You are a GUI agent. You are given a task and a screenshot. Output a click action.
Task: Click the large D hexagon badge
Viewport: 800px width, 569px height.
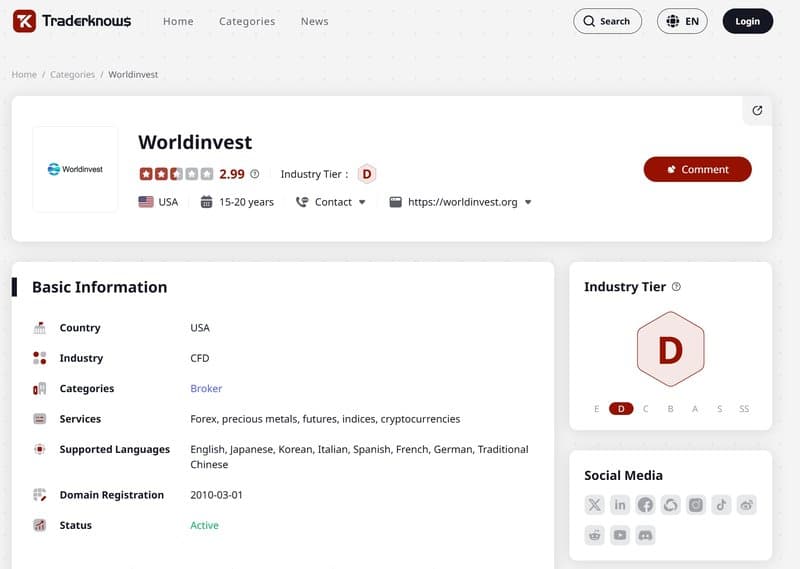point(670,349)
